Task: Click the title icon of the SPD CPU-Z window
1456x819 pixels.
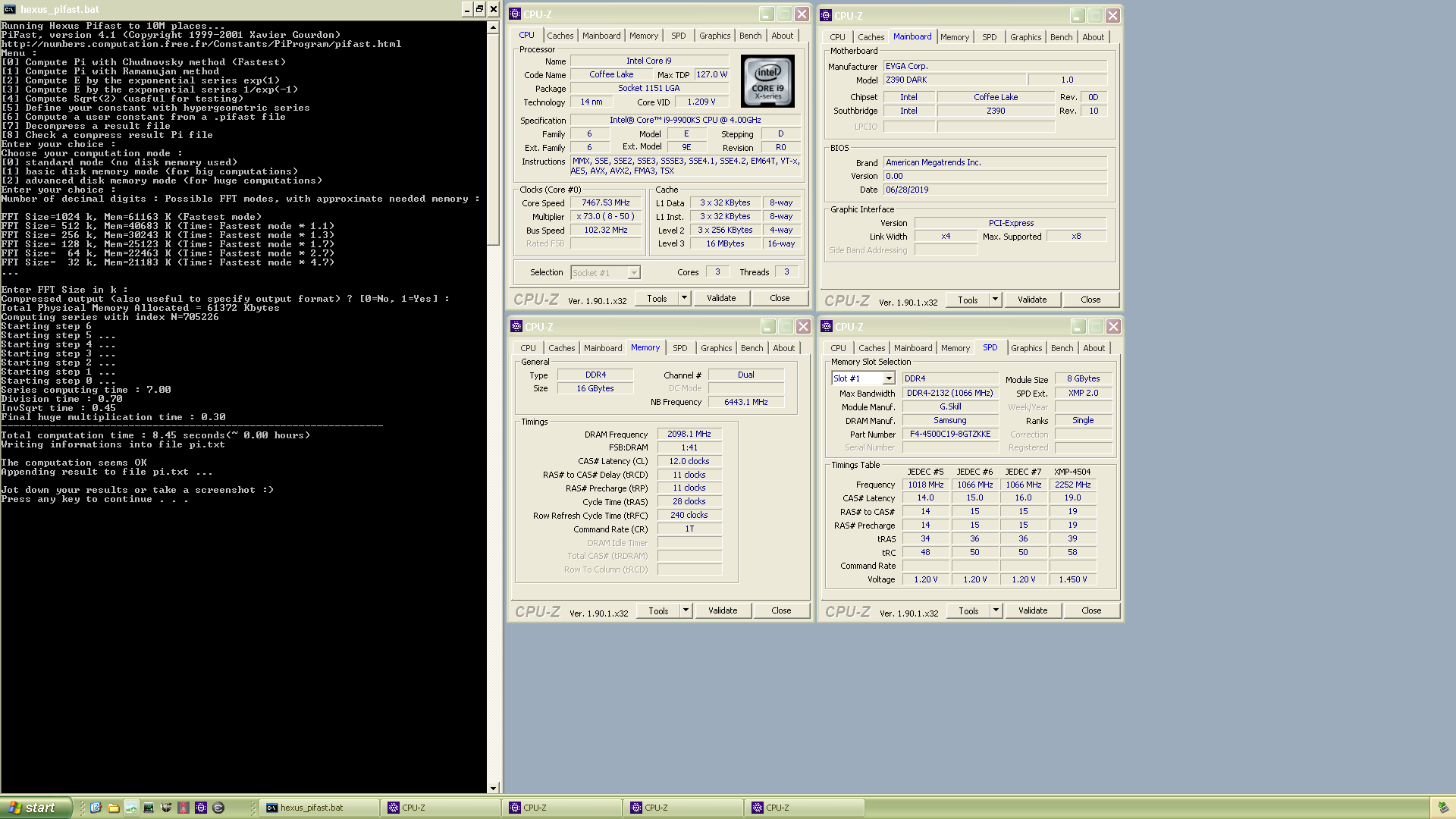Action: 827,326
